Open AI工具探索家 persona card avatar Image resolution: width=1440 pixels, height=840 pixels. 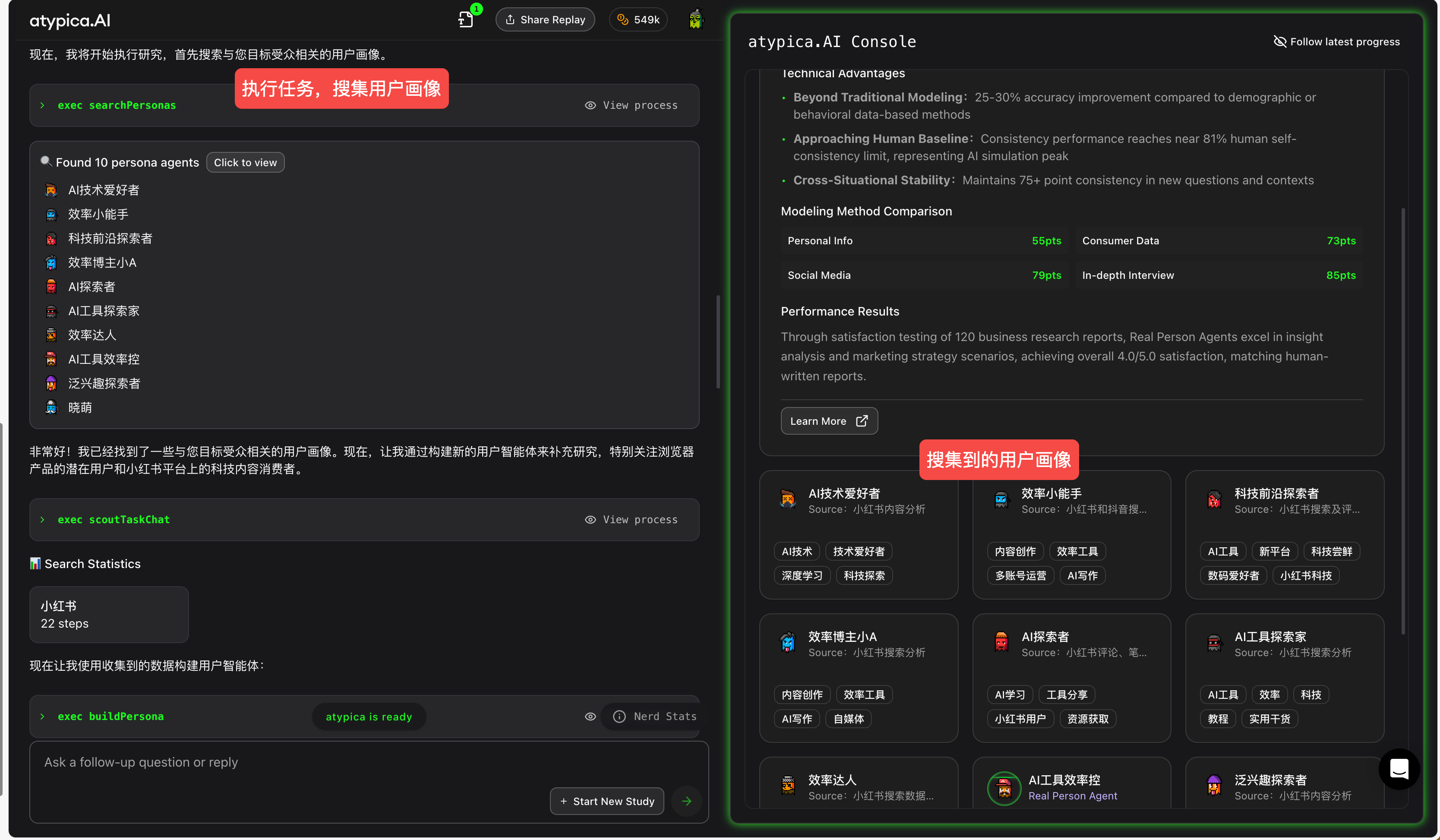click(x=1214, y=643)
